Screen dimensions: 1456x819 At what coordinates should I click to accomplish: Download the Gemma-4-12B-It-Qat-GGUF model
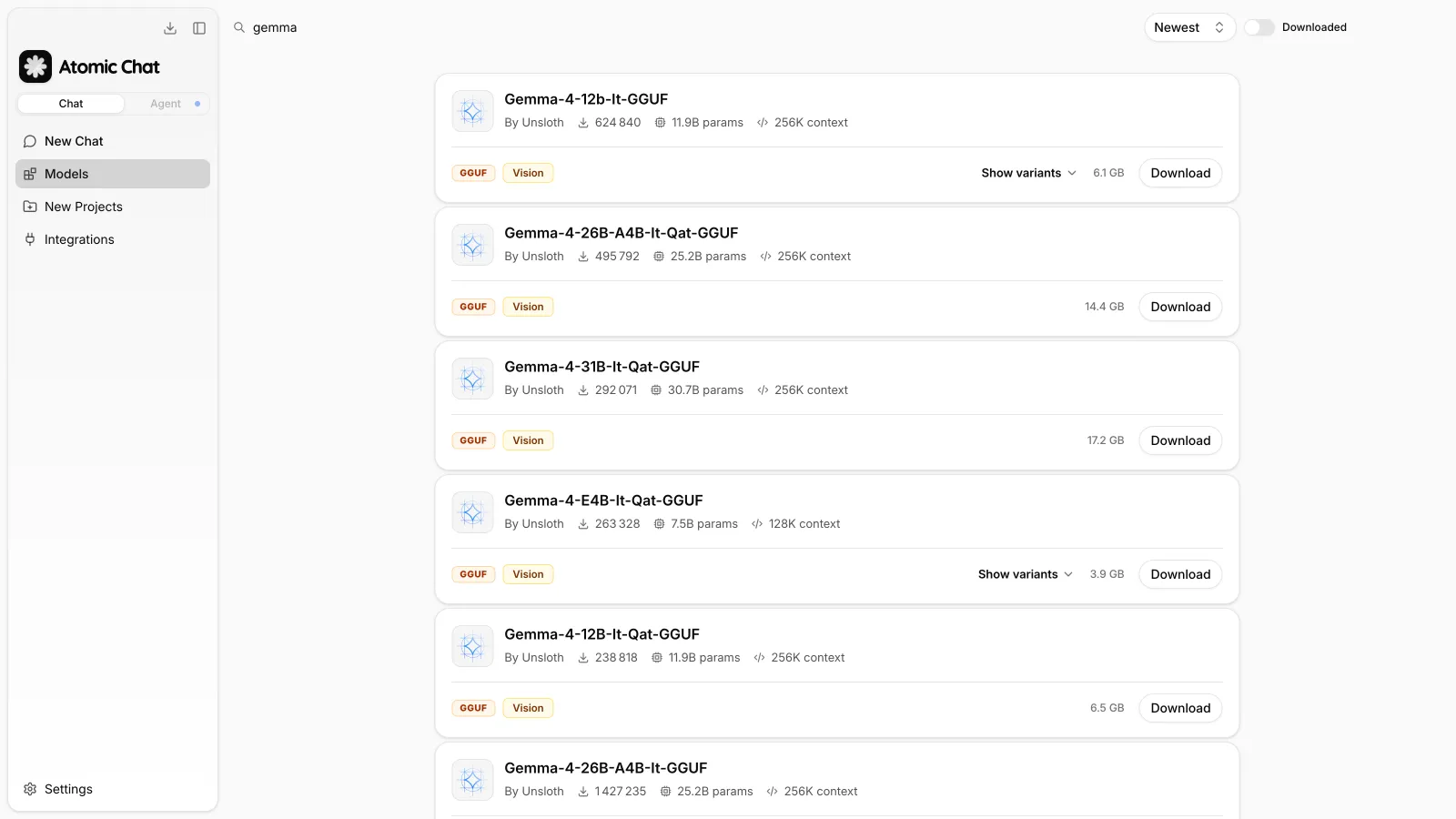click(x=1180, y=708)
